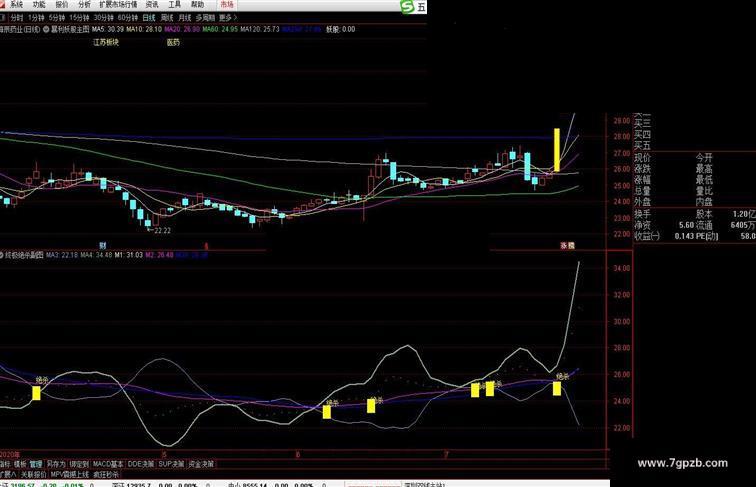
Task: Click the yellow 绝杀 signal bar near July end
Action: tap(557, 389)
